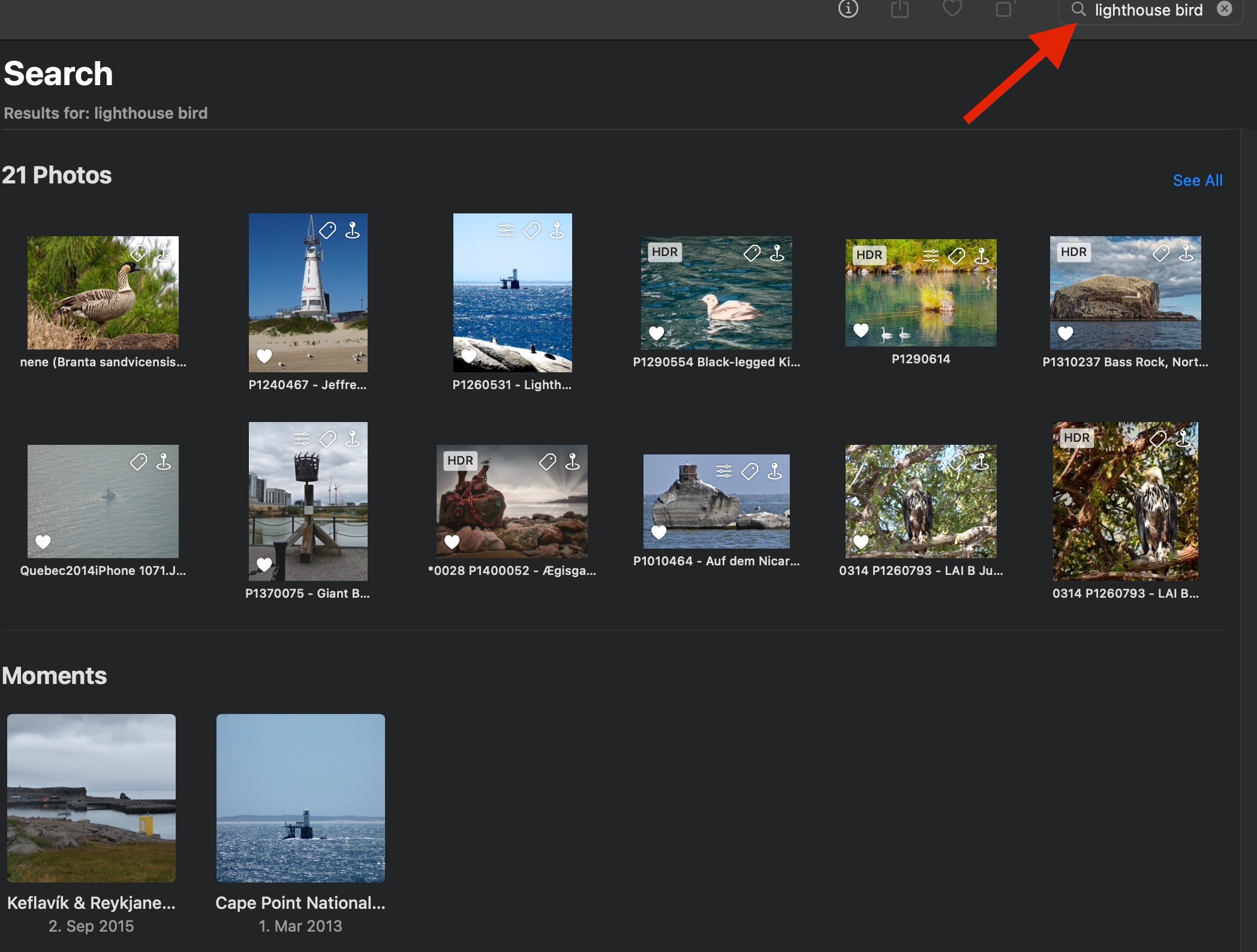Open Keflavík & Reykjanes moment
The height and width of the screenshot is (952, 1257).
tap(91, 797)
